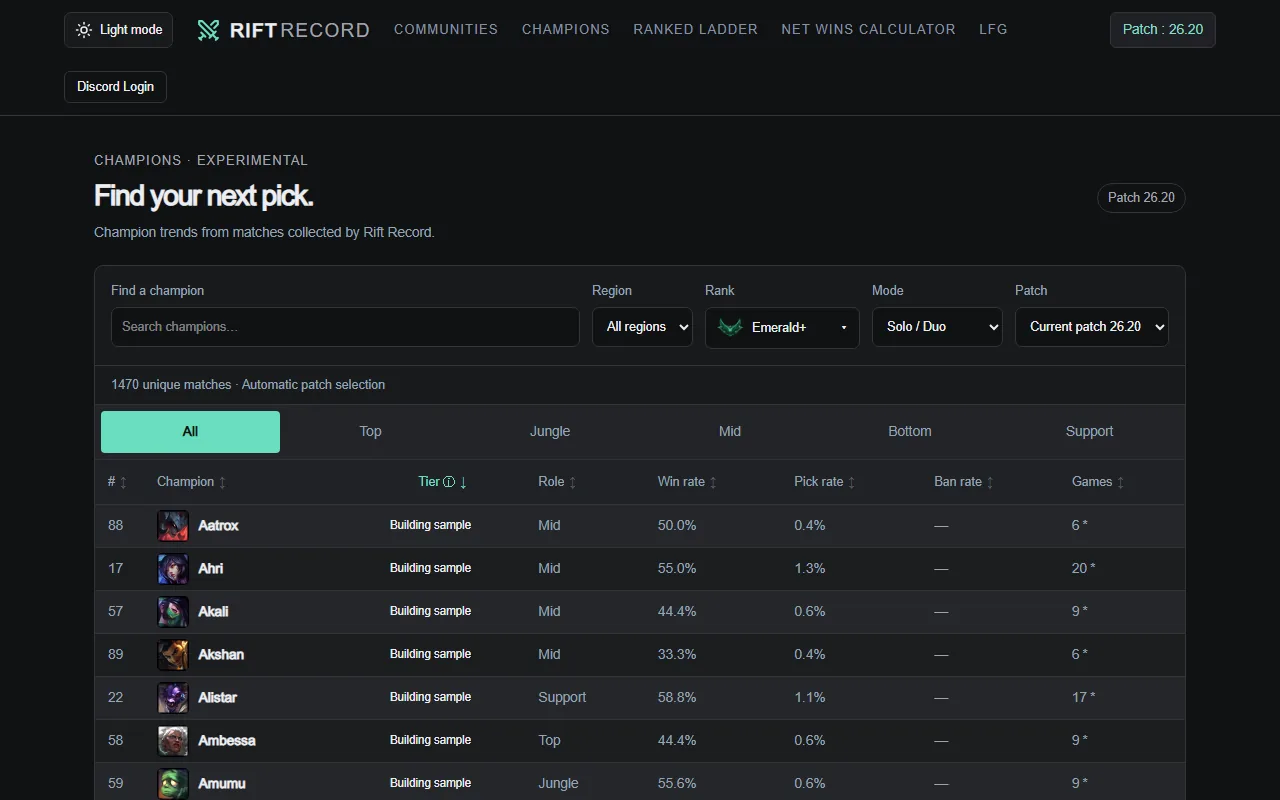Click the sun icon in Light mode button
This screenshot has width=1280, height=800.
84,30
